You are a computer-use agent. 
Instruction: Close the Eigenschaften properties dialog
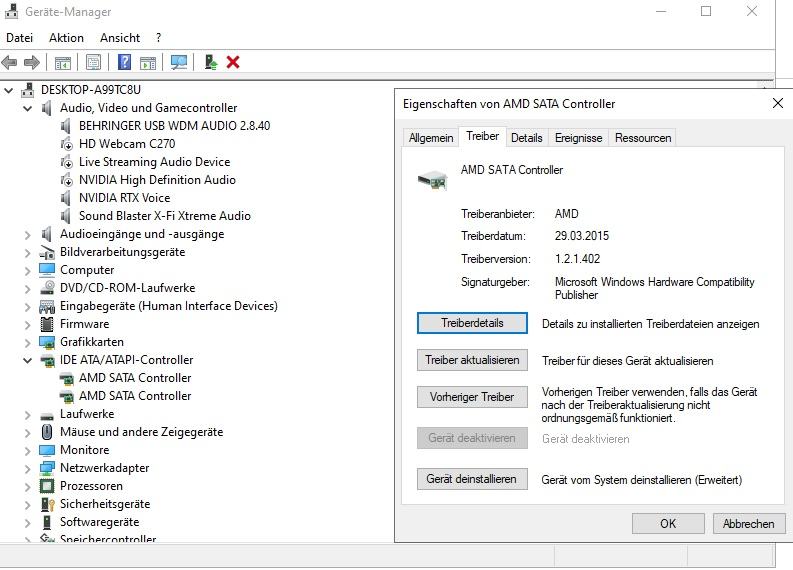tap(778, 103)
